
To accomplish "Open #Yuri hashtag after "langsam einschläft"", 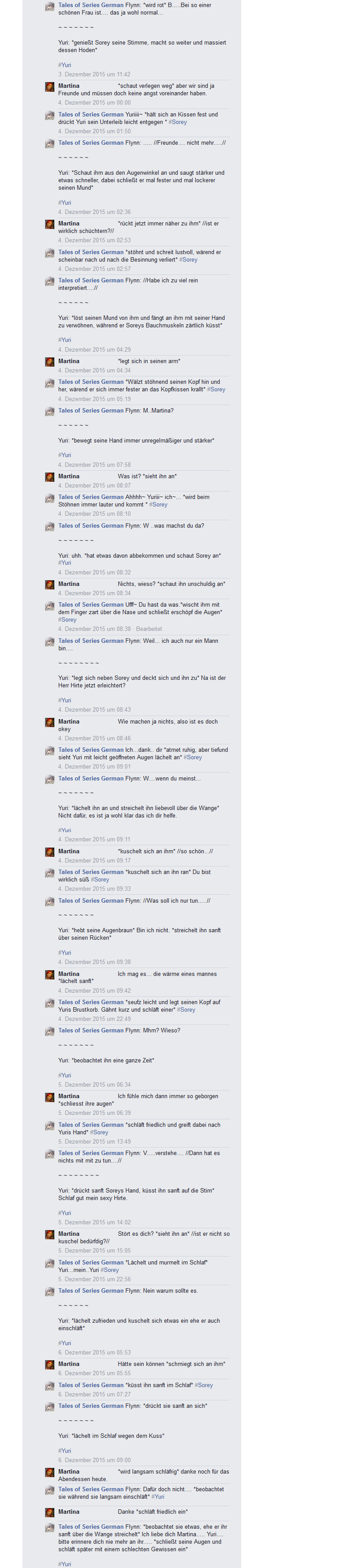I will [157, 1496].
